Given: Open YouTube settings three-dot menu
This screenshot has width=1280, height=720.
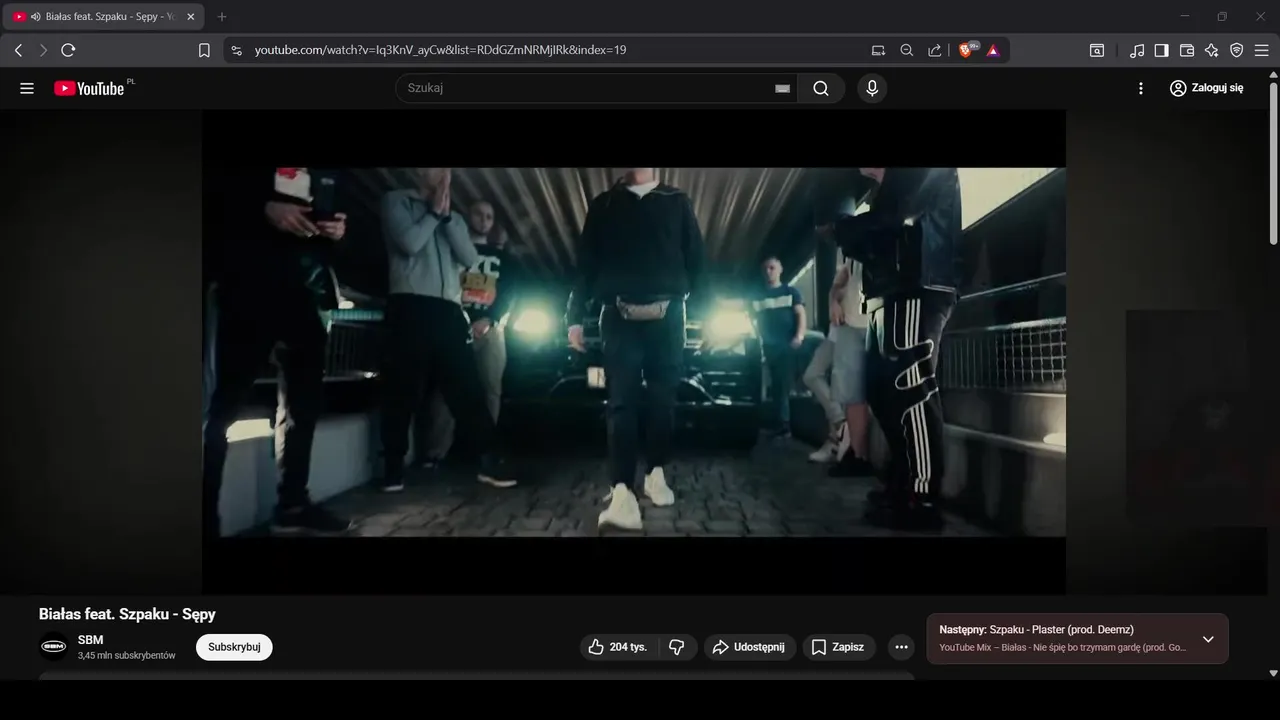Looking at the screenshot, I should [x=1141, y=88].
